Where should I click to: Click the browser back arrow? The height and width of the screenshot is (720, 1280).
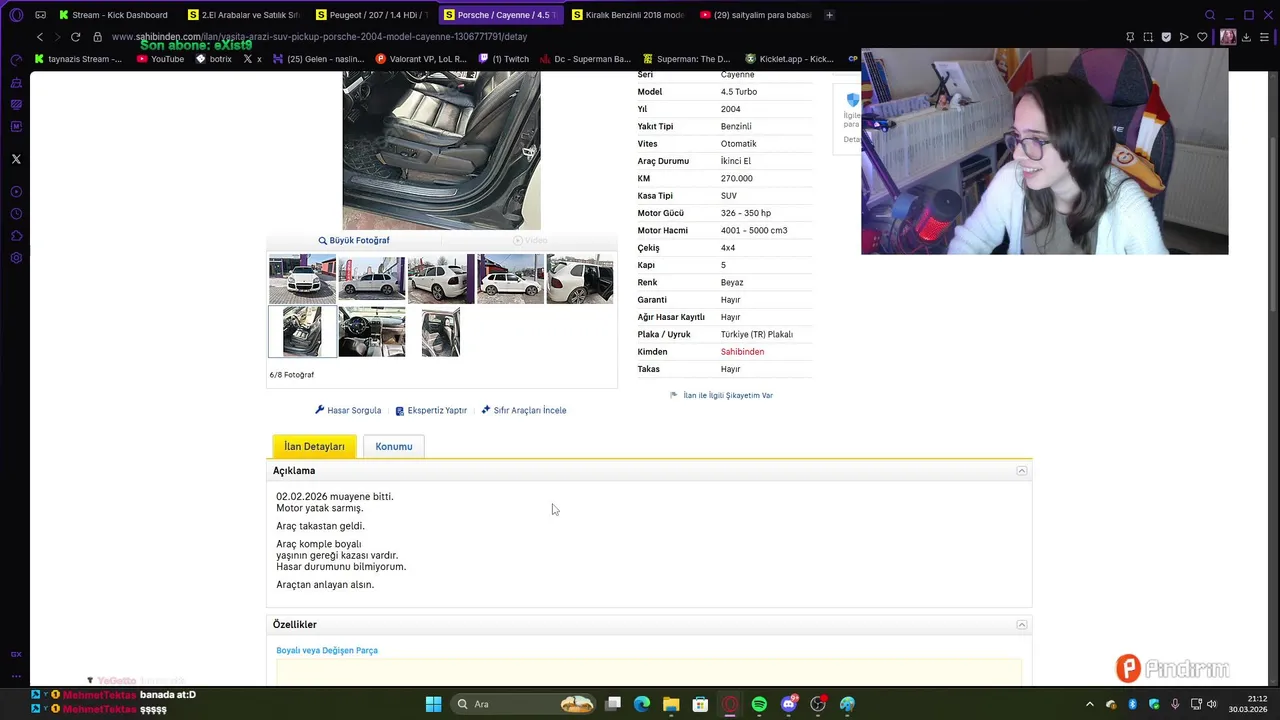[x=40, y=37]
